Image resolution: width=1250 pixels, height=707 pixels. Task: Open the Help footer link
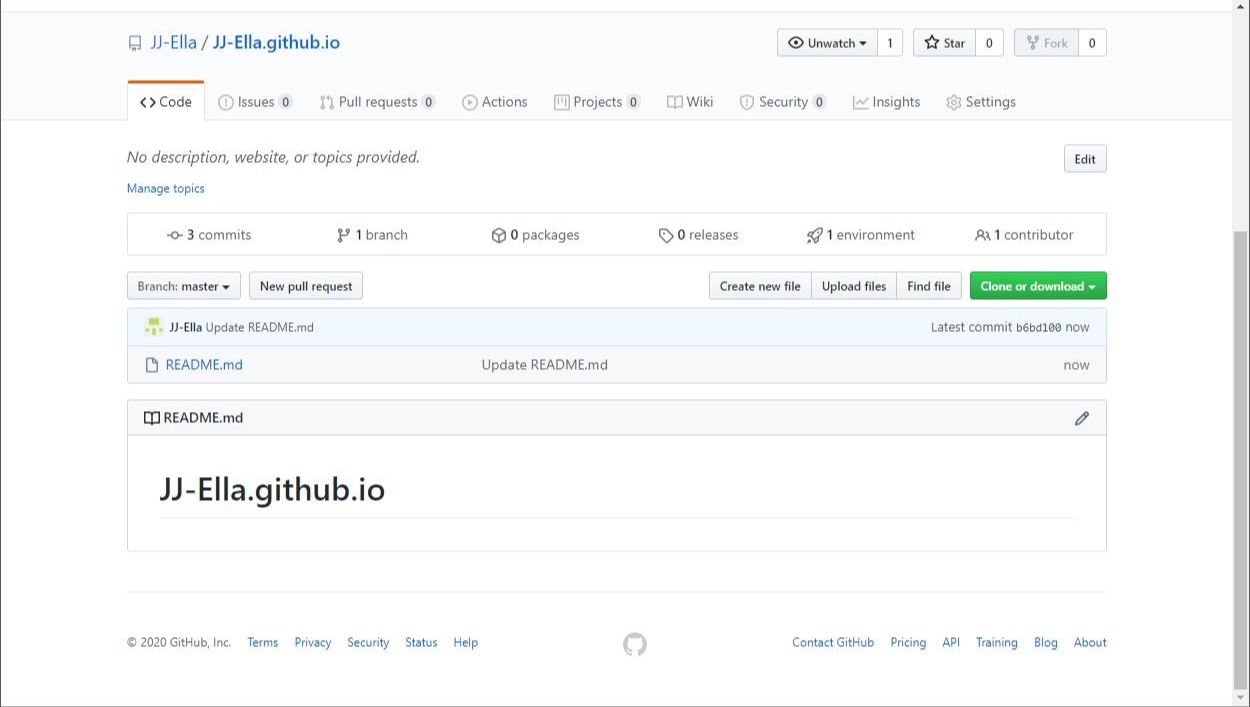click(466, 643)
